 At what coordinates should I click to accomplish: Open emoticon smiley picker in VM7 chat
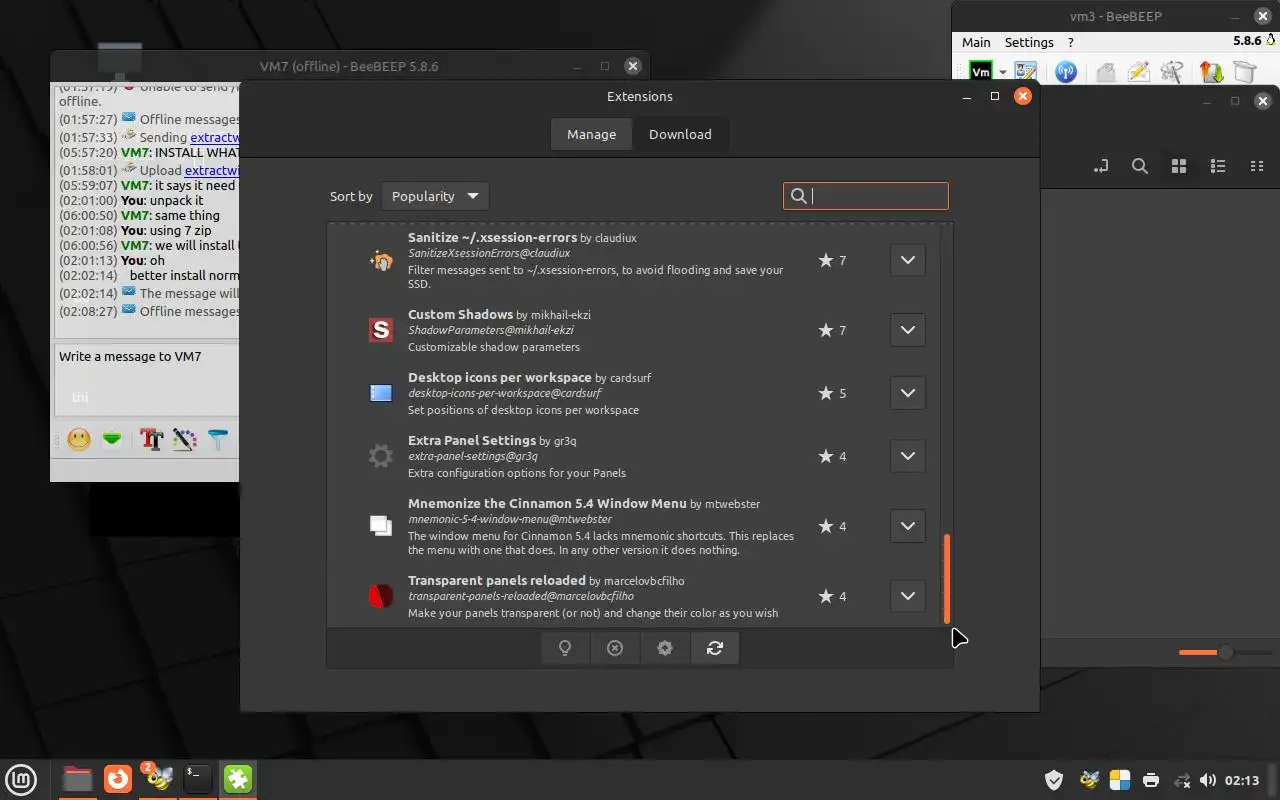tap(79, 439)
